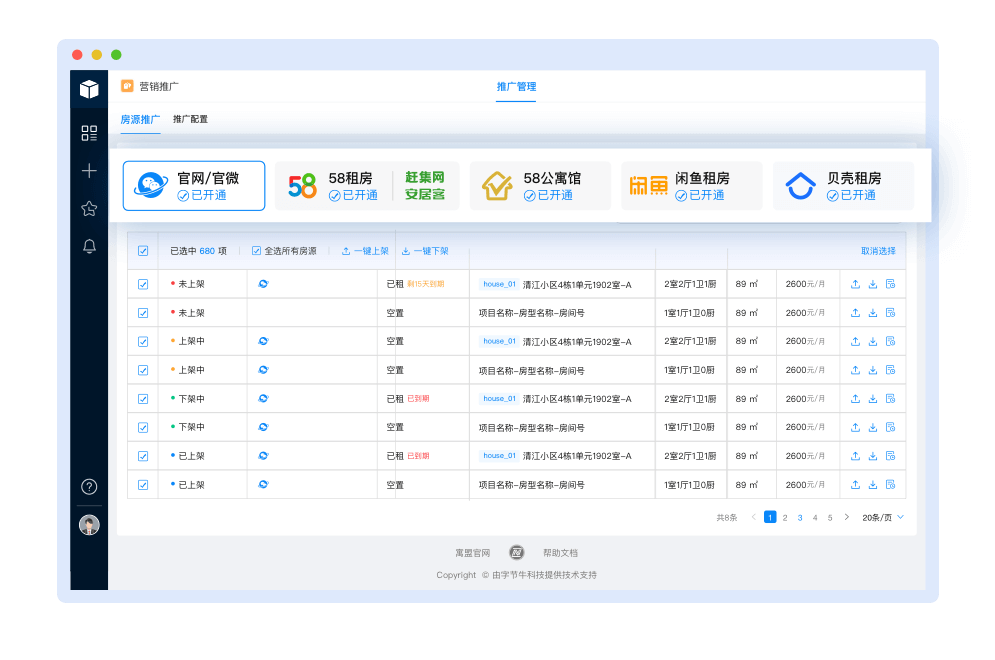Go to previous page with left arrow

coord(753,517)
